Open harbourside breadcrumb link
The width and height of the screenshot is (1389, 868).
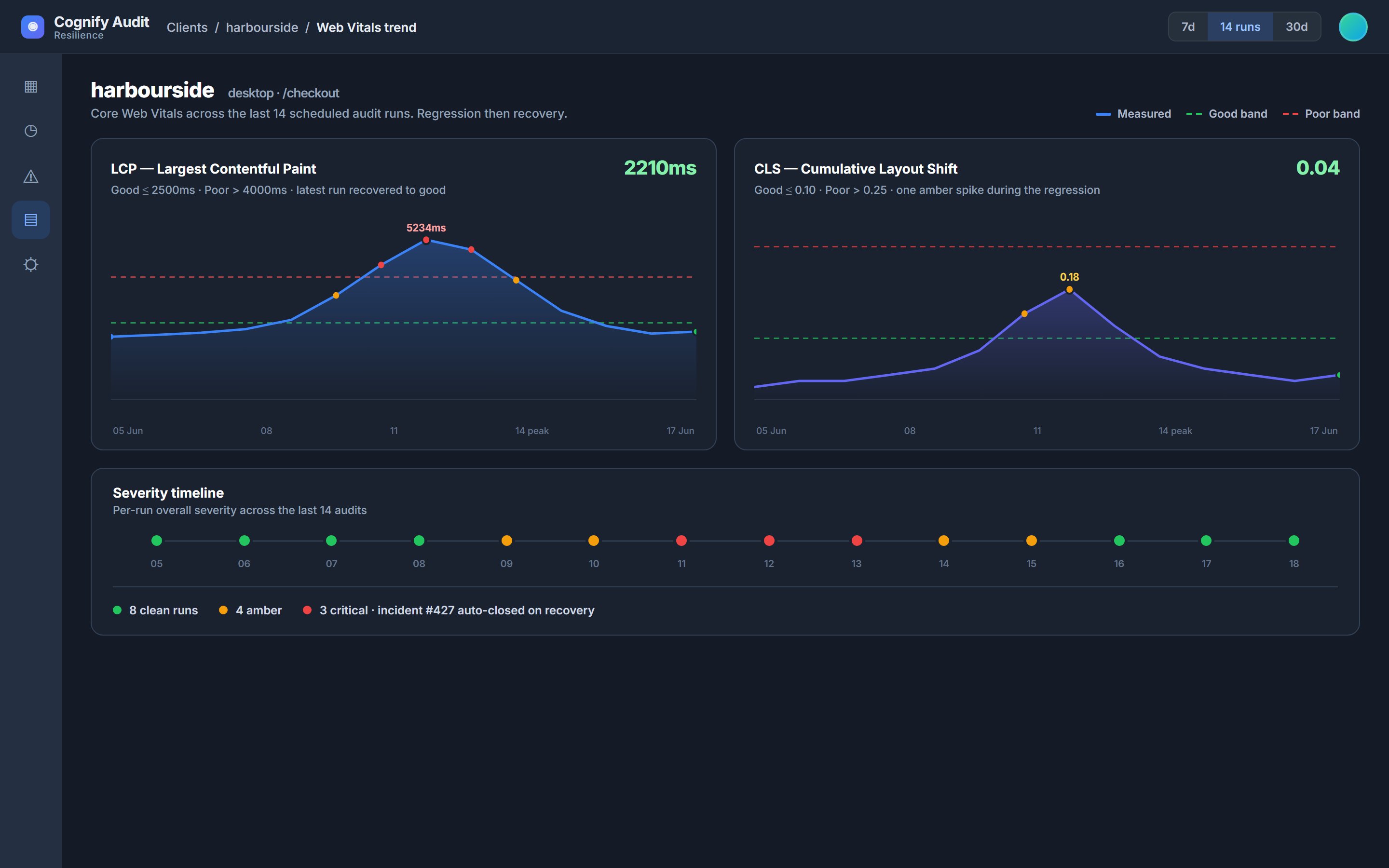(262, 27)
